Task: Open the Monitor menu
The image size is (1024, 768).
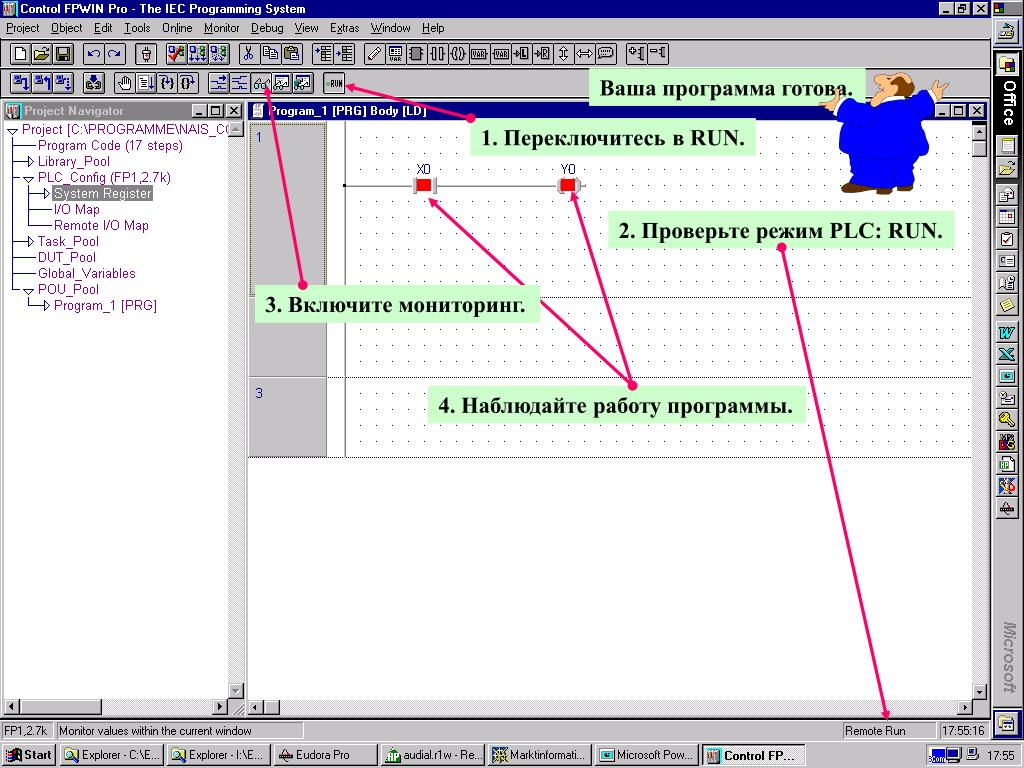Action: point(221,28)
